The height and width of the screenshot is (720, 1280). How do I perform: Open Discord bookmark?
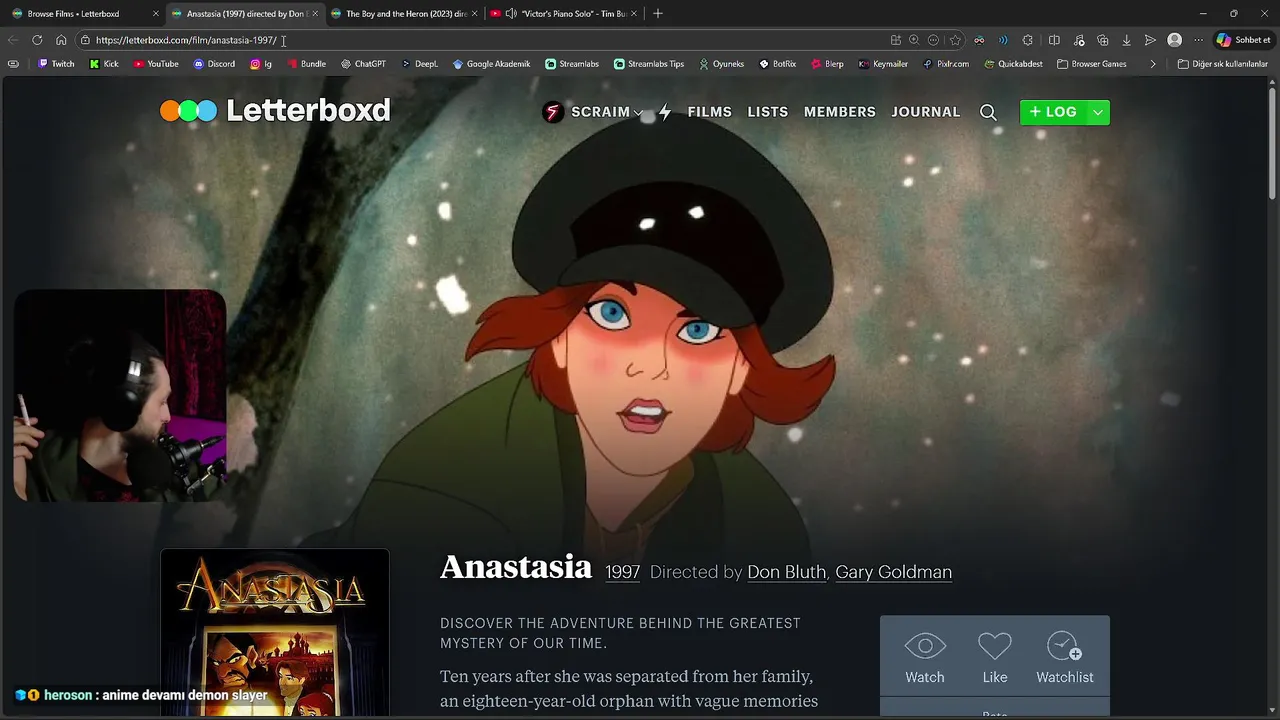pos(214,64)
